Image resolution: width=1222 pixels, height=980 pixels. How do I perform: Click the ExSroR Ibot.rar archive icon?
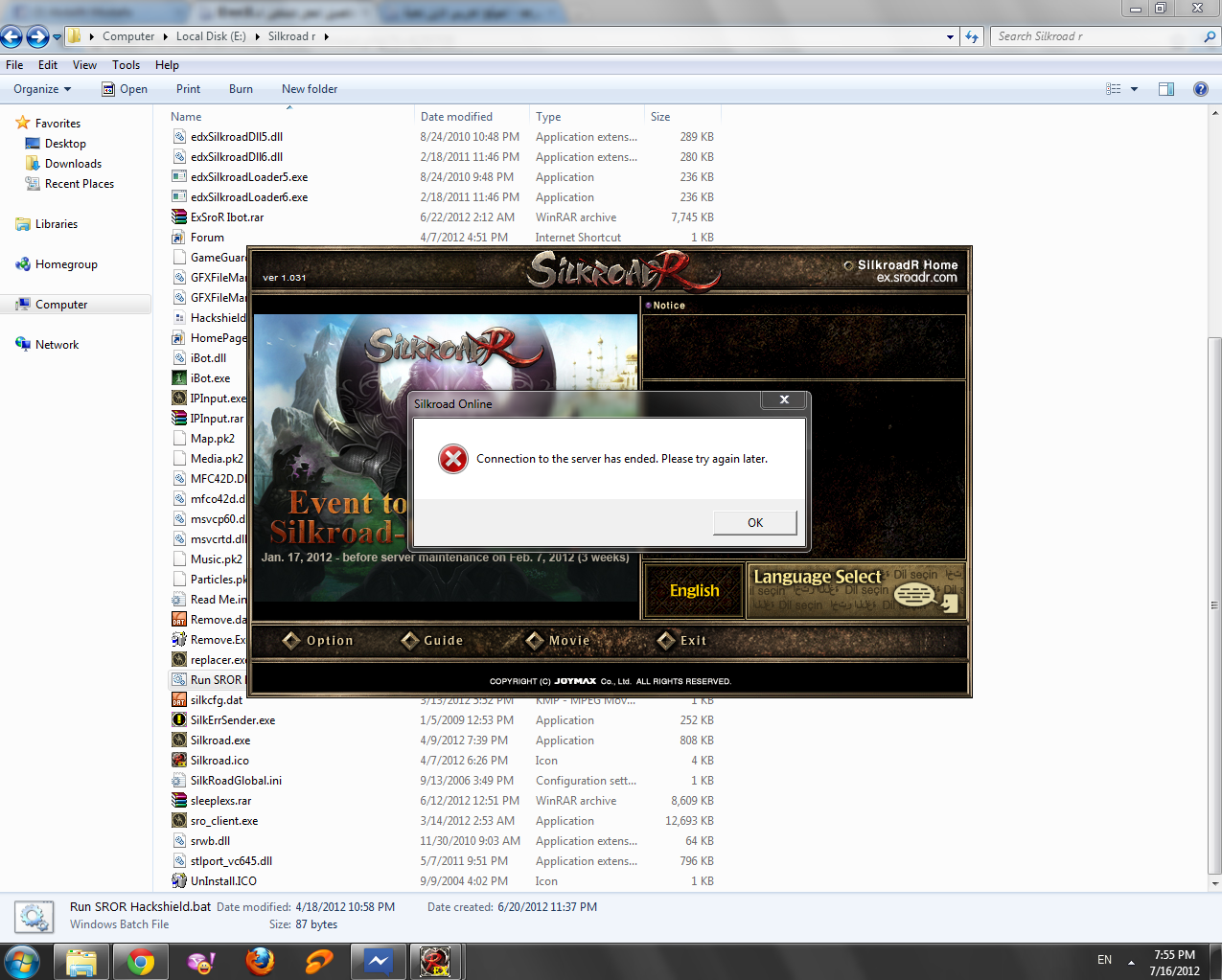coord(179,217)
